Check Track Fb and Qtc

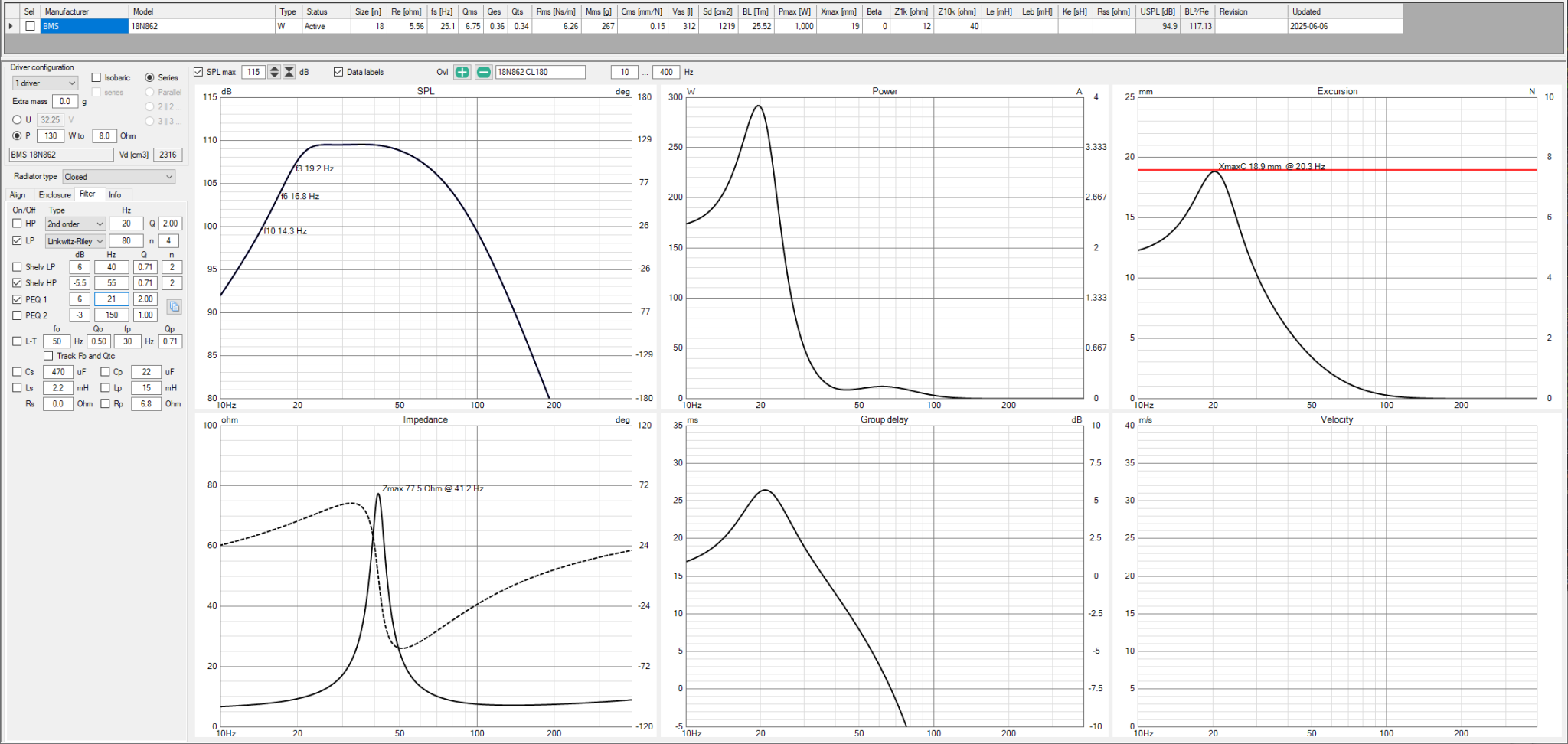(x=48, y=356)
